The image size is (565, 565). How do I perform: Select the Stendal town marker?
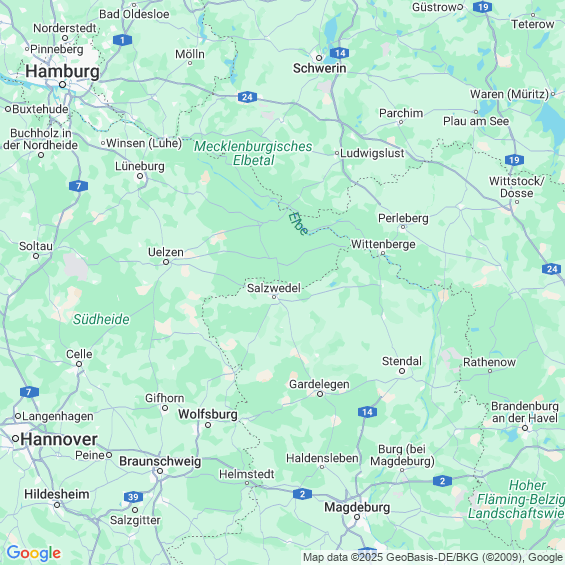tap(402, 371)
